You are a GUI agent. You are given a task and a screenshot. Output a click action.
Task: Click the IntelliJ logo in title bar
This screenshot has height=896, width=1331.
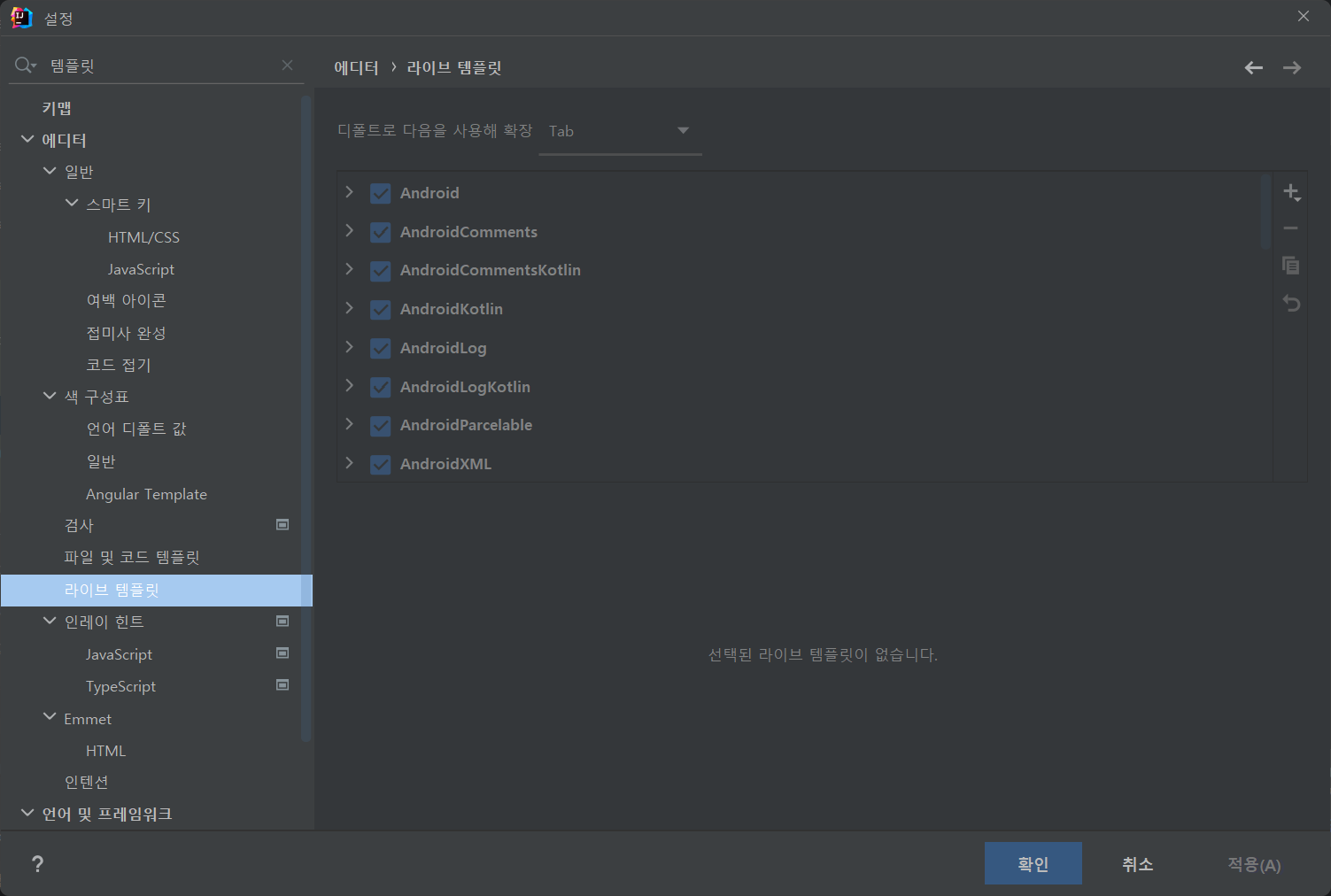[21, 17]
